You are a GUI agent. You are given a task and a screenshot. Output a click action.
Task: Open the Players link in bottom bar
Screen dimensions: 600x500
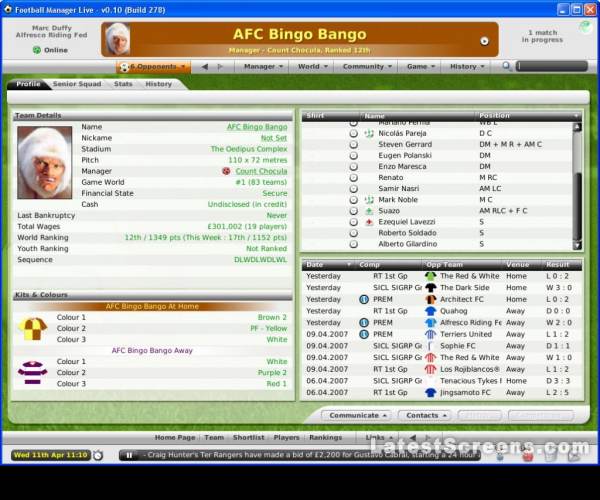click(286, 438)
